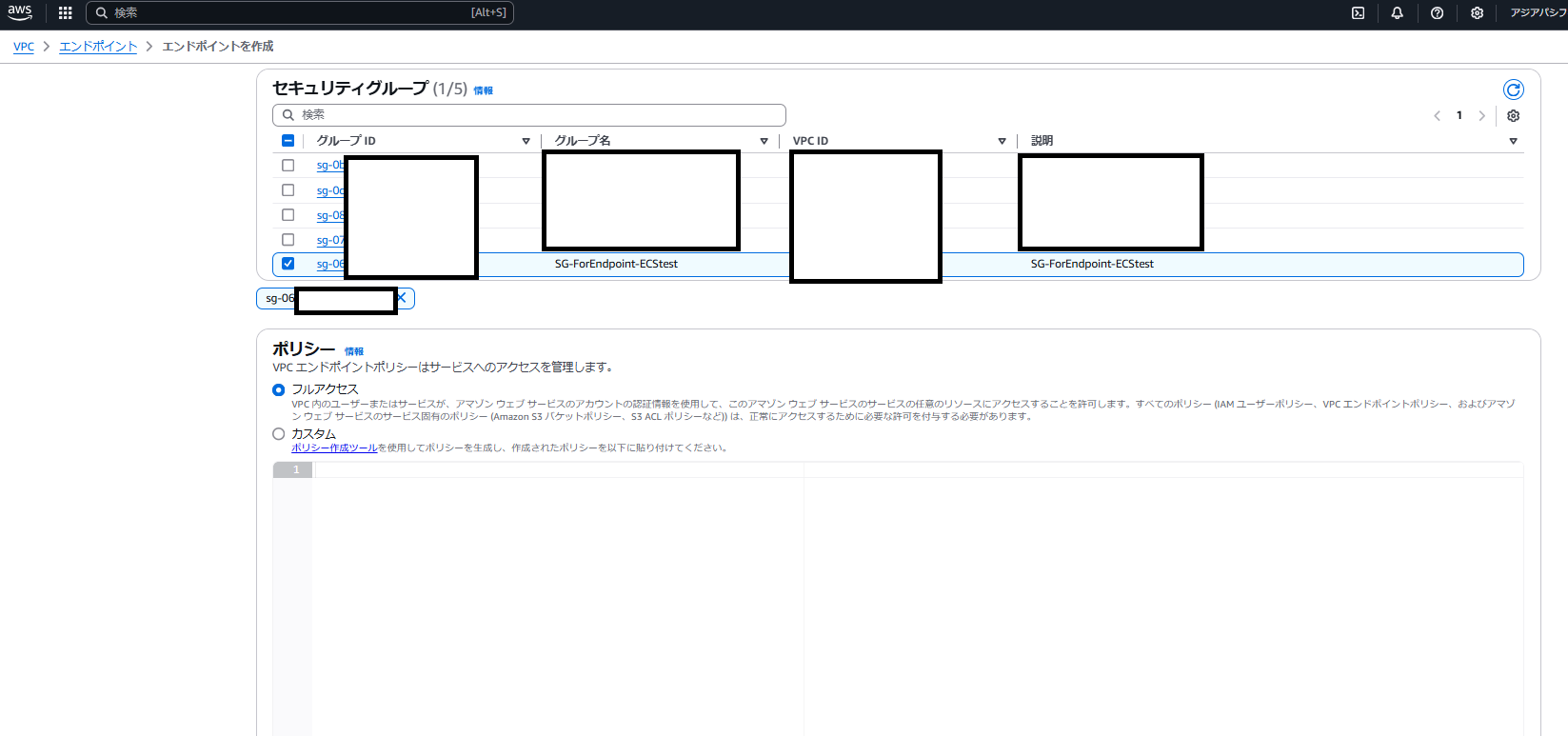This screenshot has width=1568, height=736.
Task: Open the sg-0b group ID link
Action: coord(330,166)
